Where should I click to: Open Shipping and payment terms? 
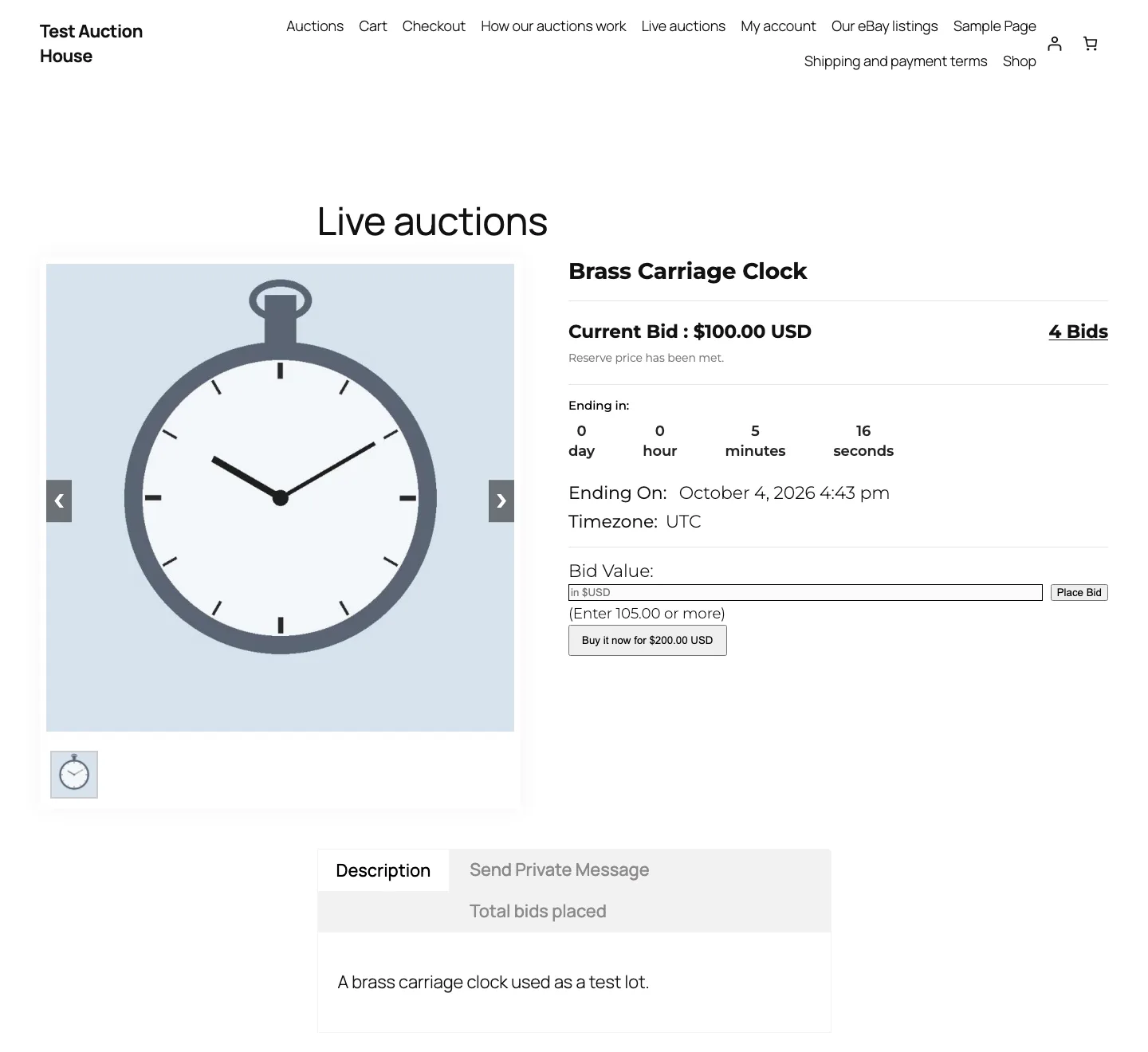(x=896, y=61)
